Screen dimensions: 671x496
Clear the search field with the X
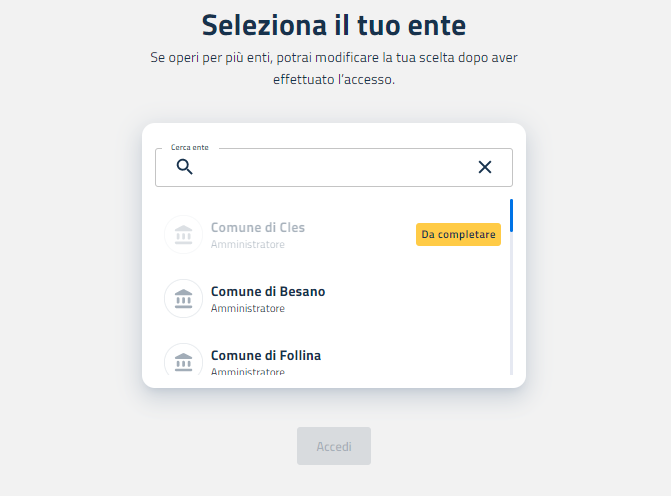(x=485, y=167)
